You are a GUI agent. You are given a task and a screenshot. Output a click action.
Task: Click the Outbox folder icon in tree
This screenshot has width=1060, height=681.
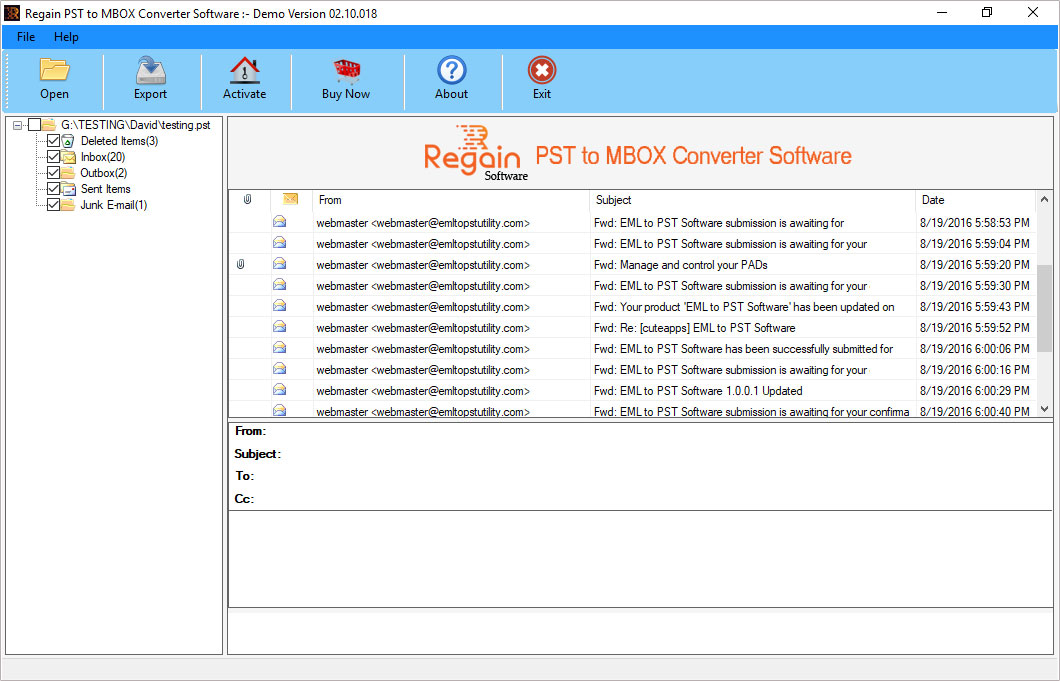(x=68, y=172)
